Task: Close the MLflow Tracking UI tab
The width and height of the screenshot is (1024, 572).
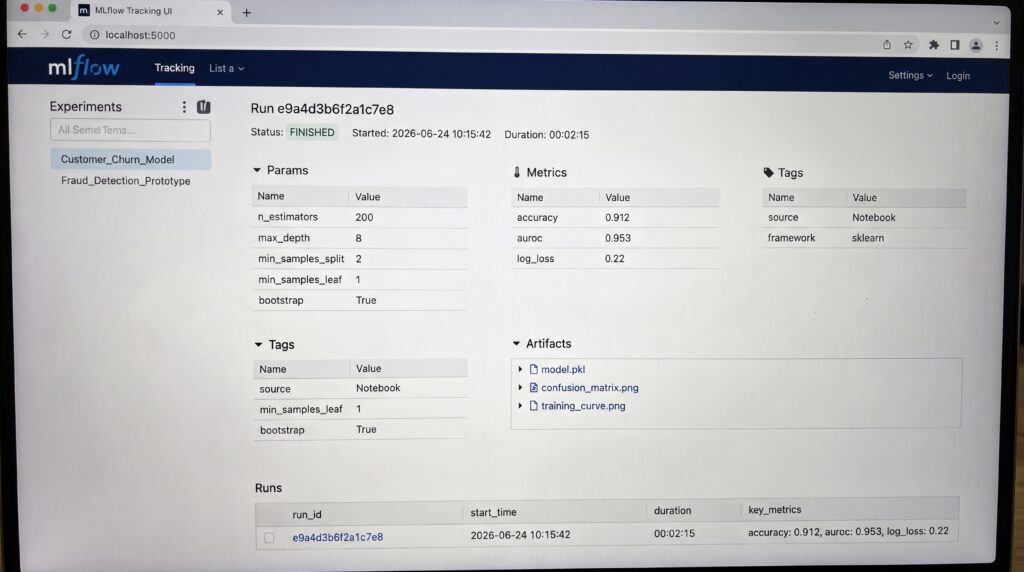Action: [220, 12]
